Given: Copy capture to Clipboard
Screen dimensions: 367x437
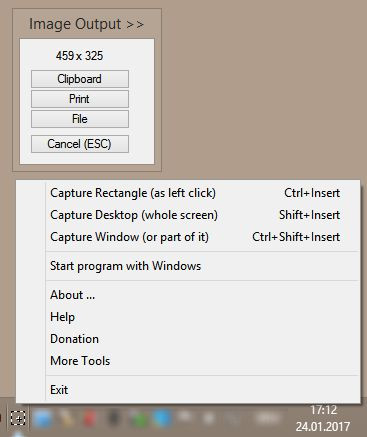Looking at the screenshot, I should point(80,79).
